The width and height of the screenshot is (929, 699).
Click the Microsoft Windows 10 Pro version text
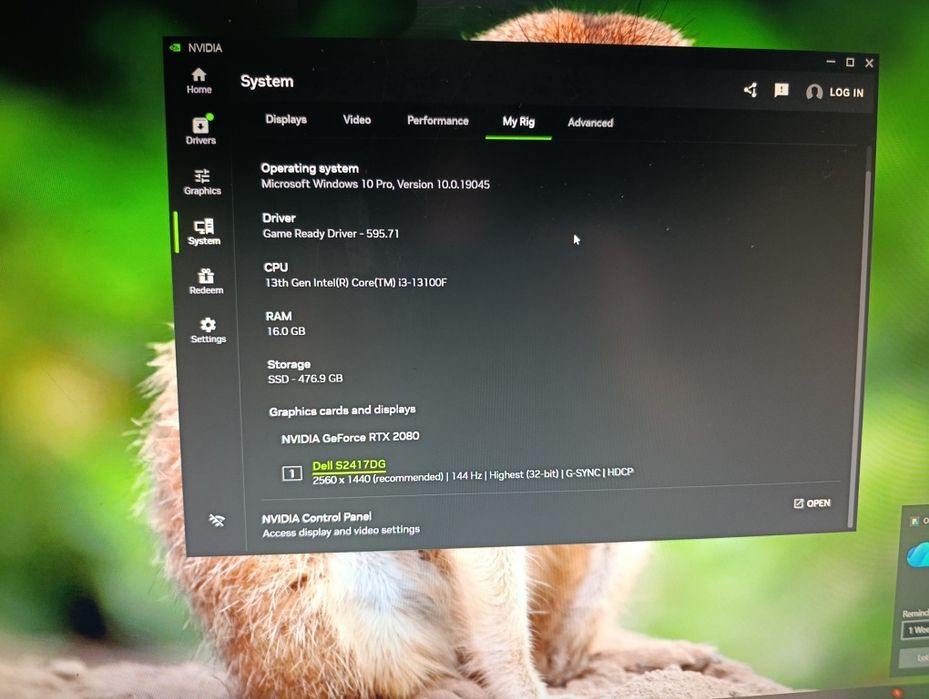376,184
